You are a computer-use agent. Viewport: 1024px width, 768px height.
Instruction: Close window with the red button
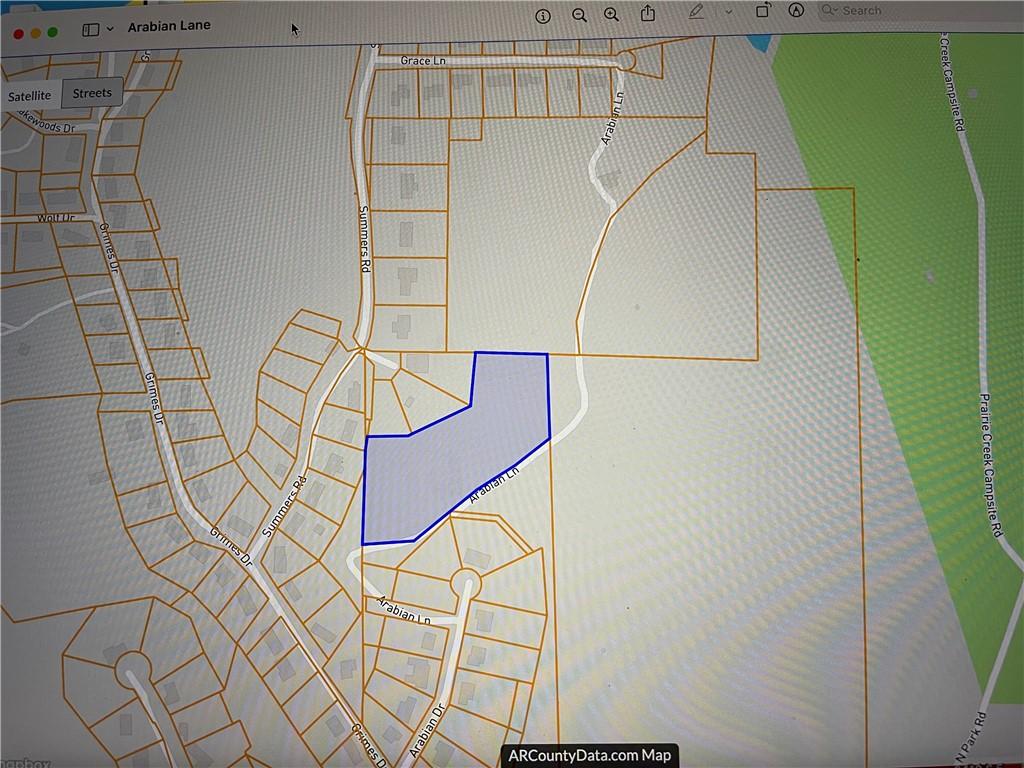(x=19, y=34)
